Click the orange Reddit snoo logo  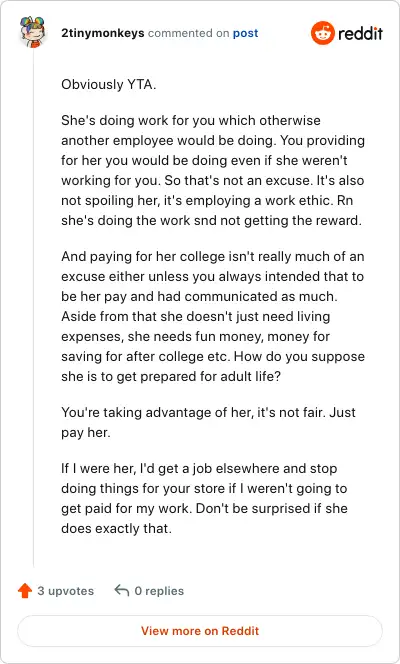tap(323, 33)
